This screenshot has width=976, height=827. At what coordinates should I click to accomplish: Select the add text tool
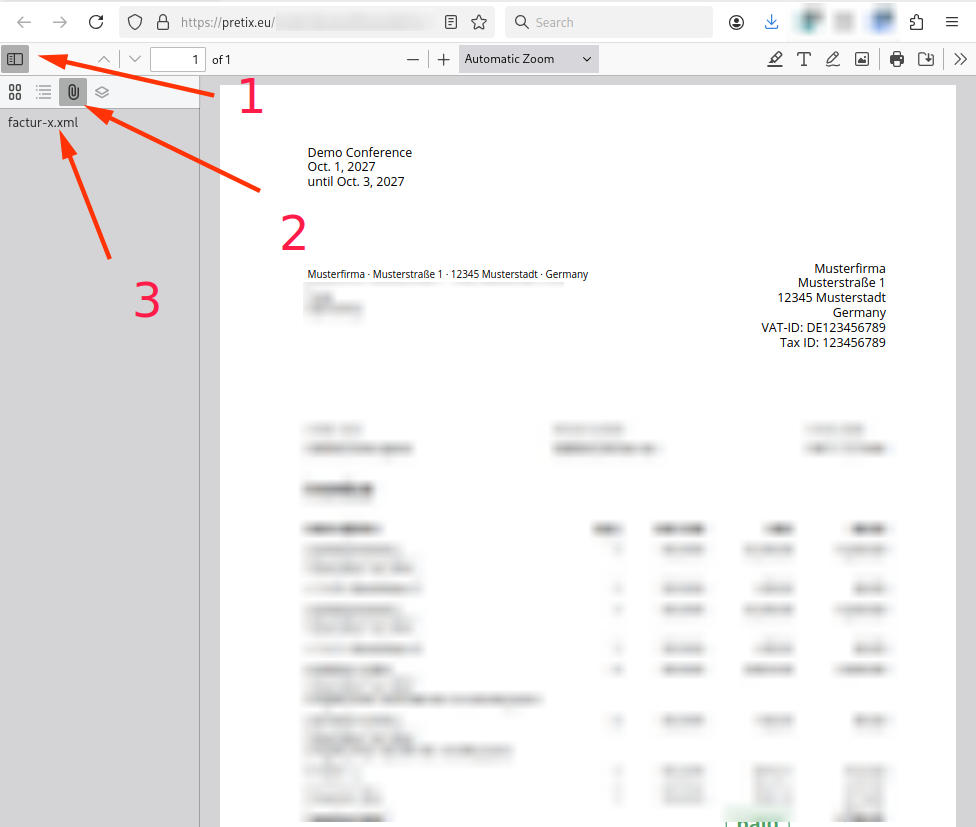tap(804, 59)
